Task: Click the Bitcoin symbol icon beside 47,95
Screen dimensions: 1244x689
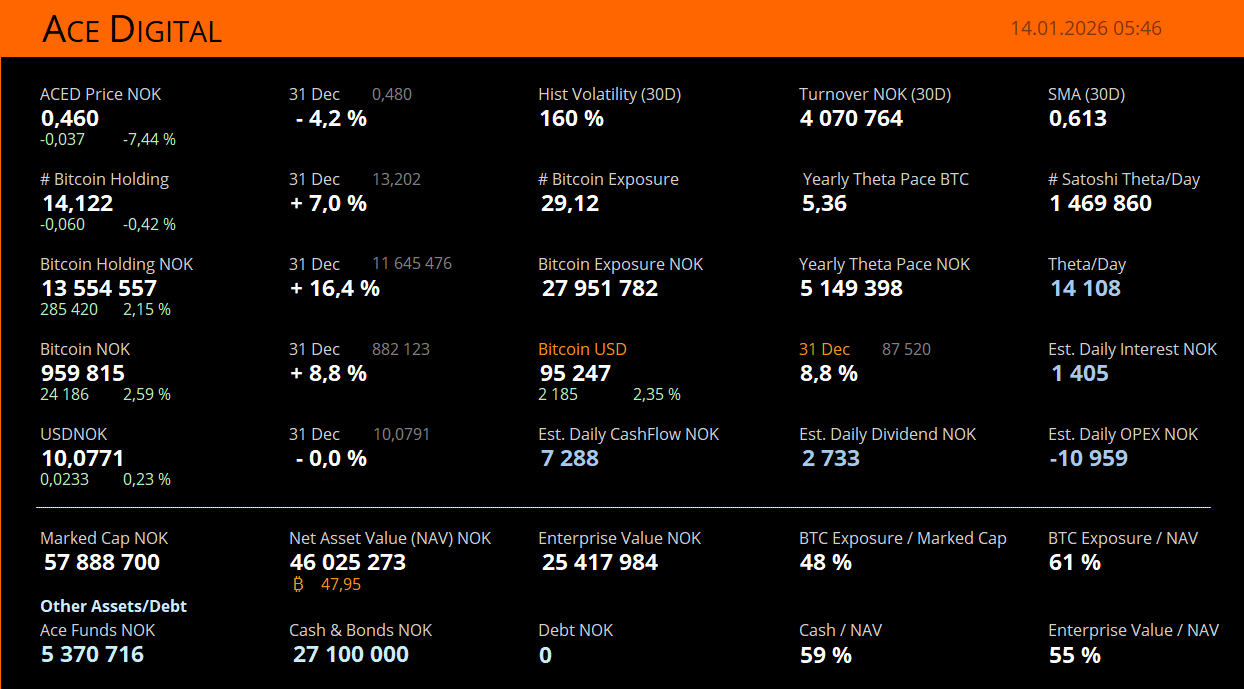Action: coord(298,584)
